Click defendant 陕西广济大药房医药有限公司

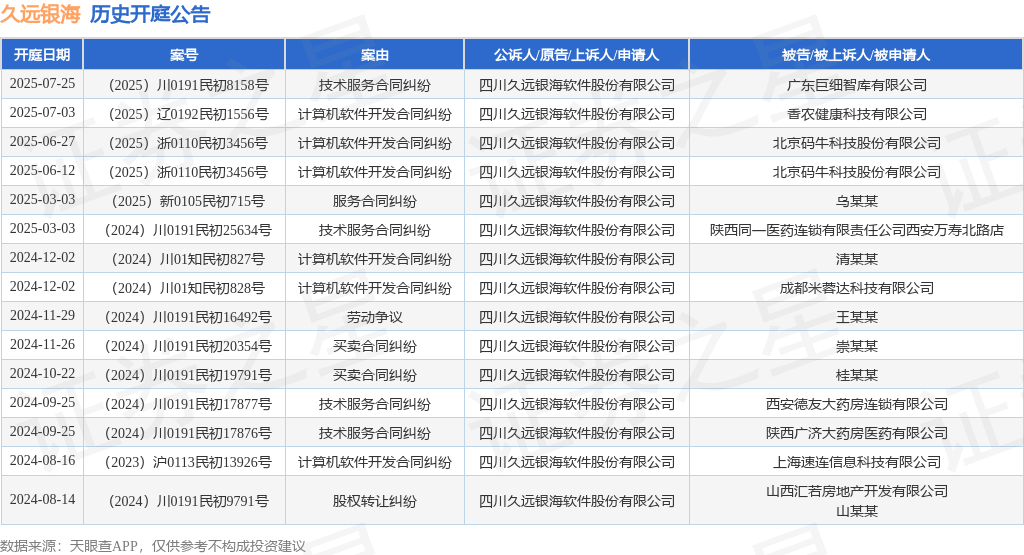pyautogui.click(x=856, y=433)
